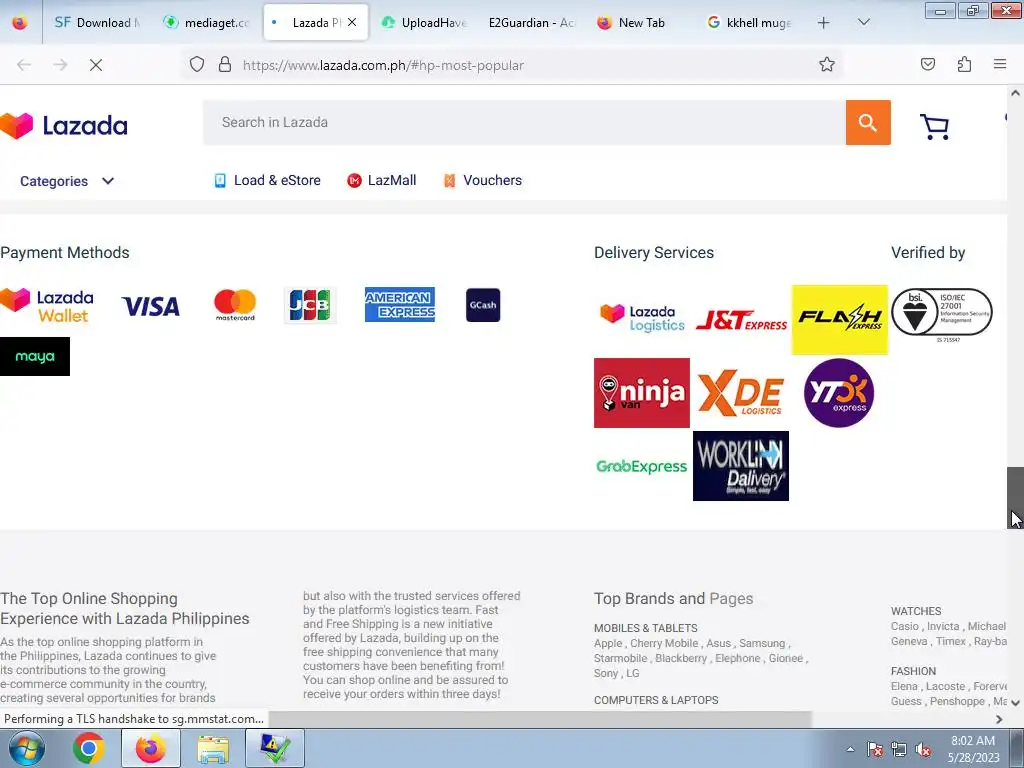Screen dimensions: 1024x768
Task: Click the JCB payment logo
Action: [x=310, y=305]
